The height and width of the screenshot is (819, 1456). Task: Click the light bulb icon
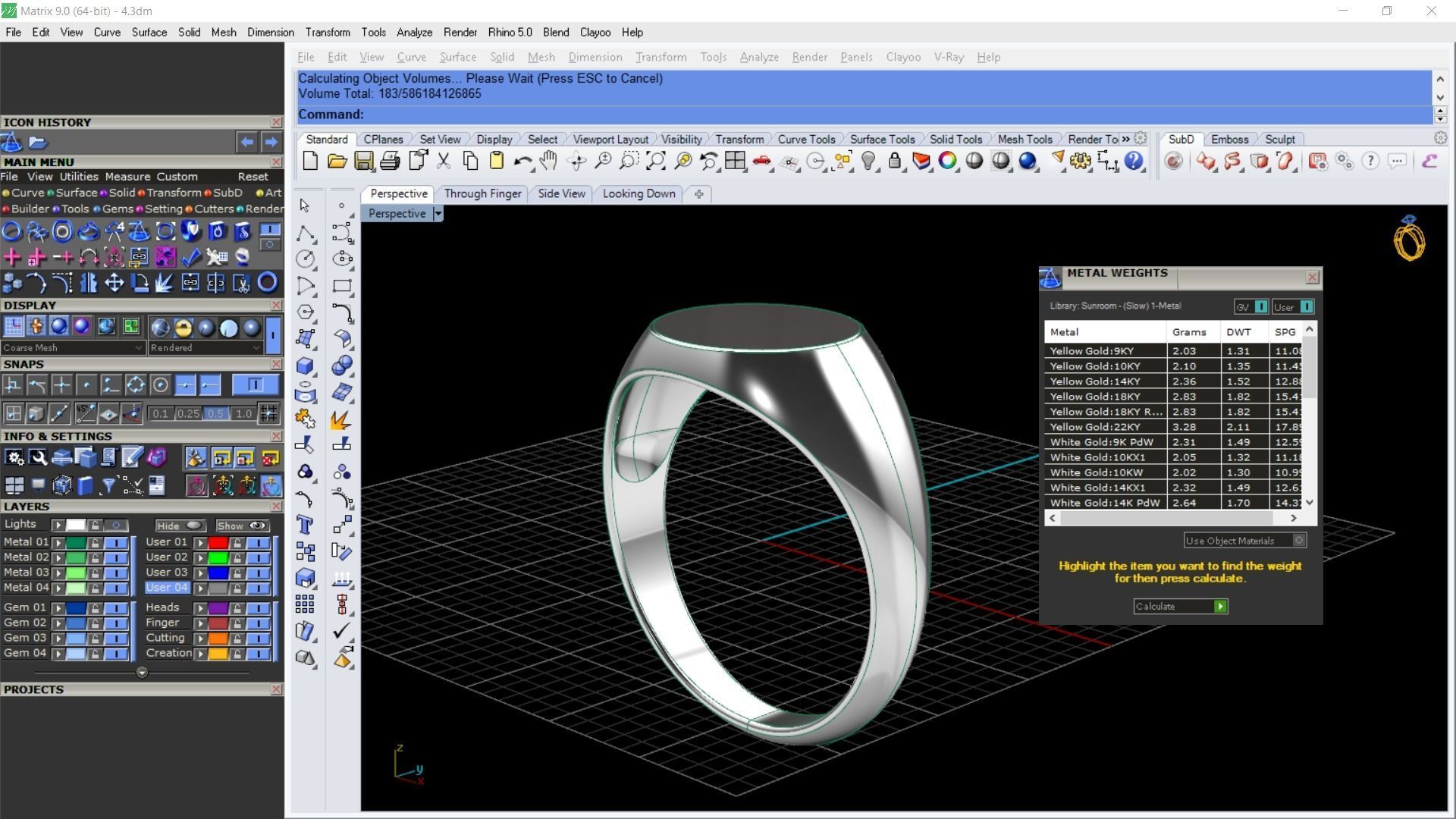[x=869, y=161]
